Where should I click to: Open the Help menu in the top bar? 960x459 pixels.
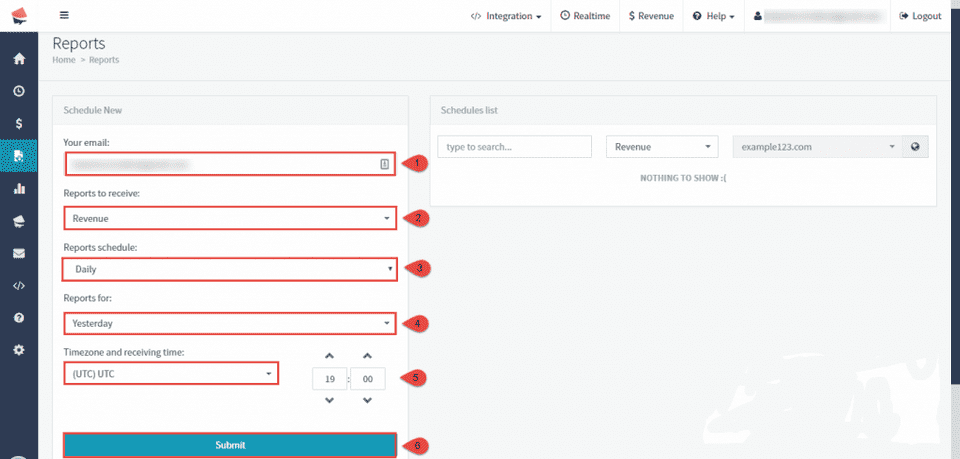(x=713, y=16)
